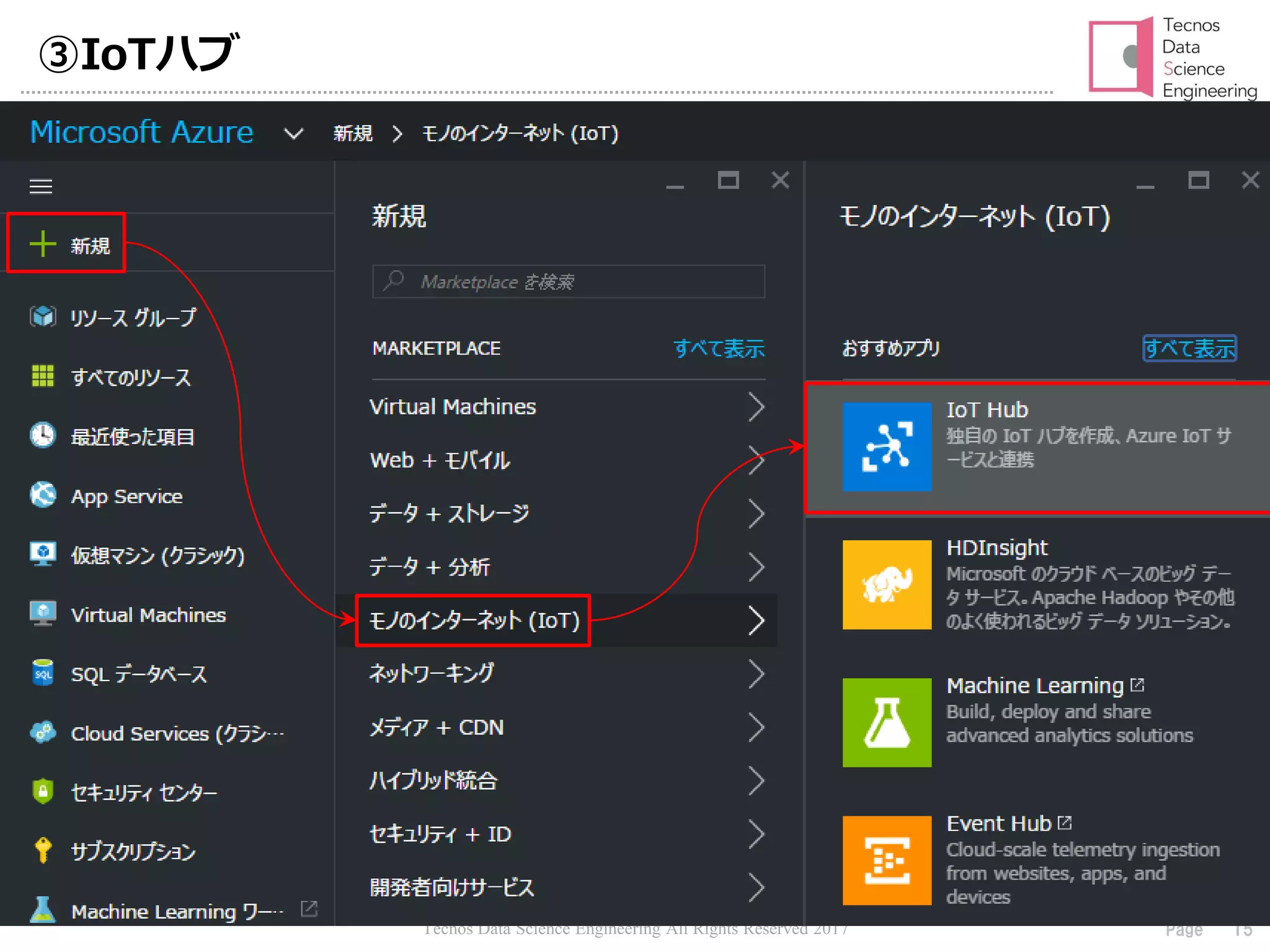This screenshot has width=1270, height=952.
Task: Click the subscription key icon
Action: (43, 850)
